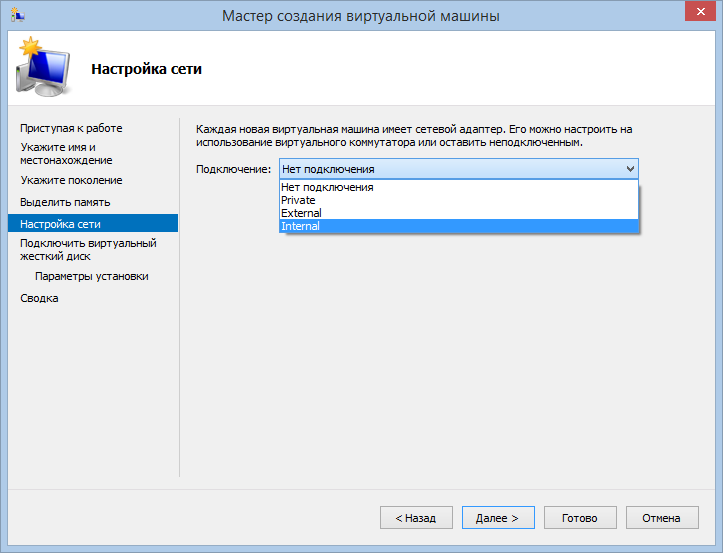Choose 'Нет подключения' from the dropdown list
This screenshot has height=553, width=723.
pyautogui.click(x=327, y=187)
